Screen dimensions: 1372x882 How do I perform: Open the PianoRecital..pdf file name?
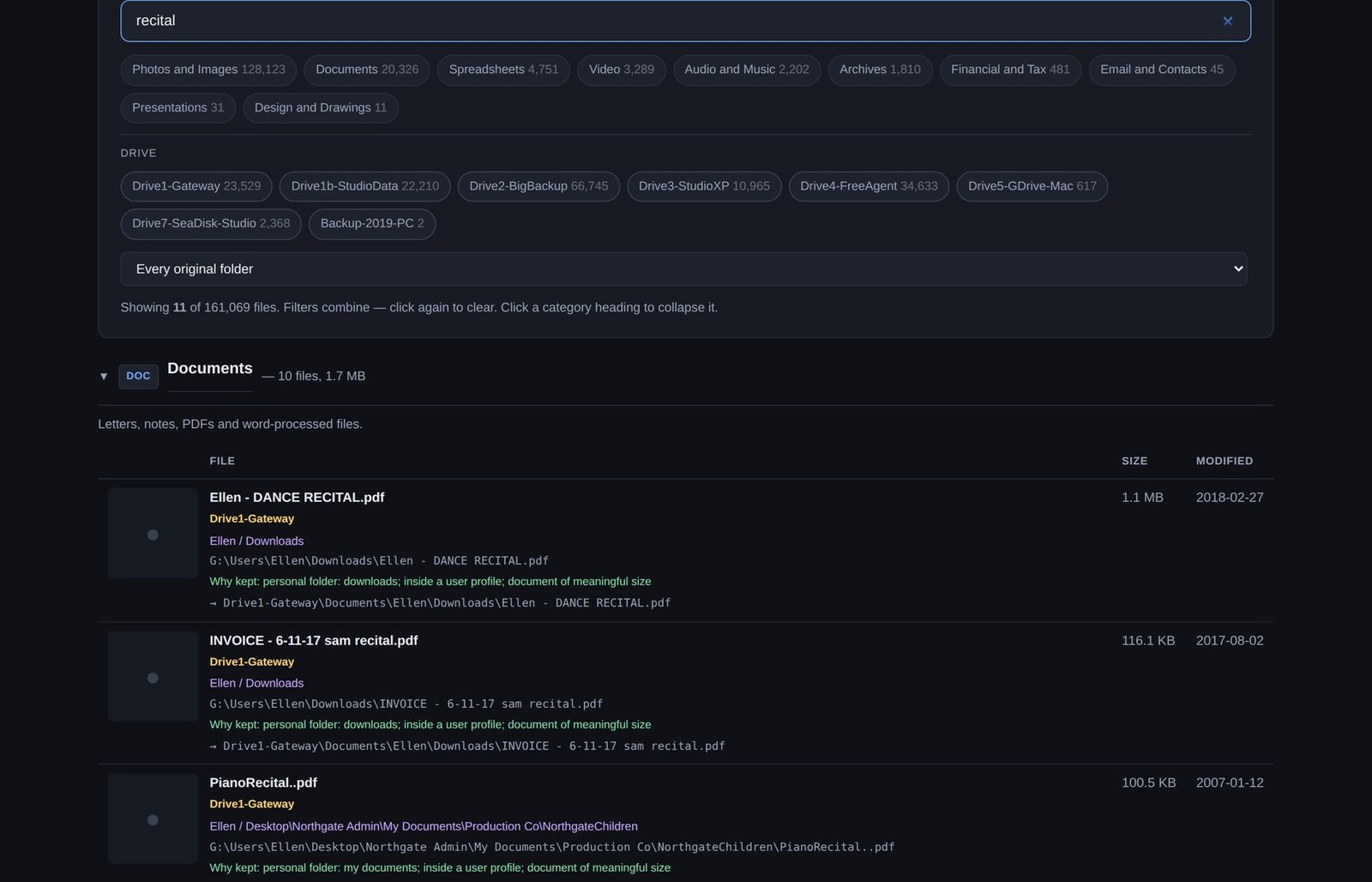[263, 783]
